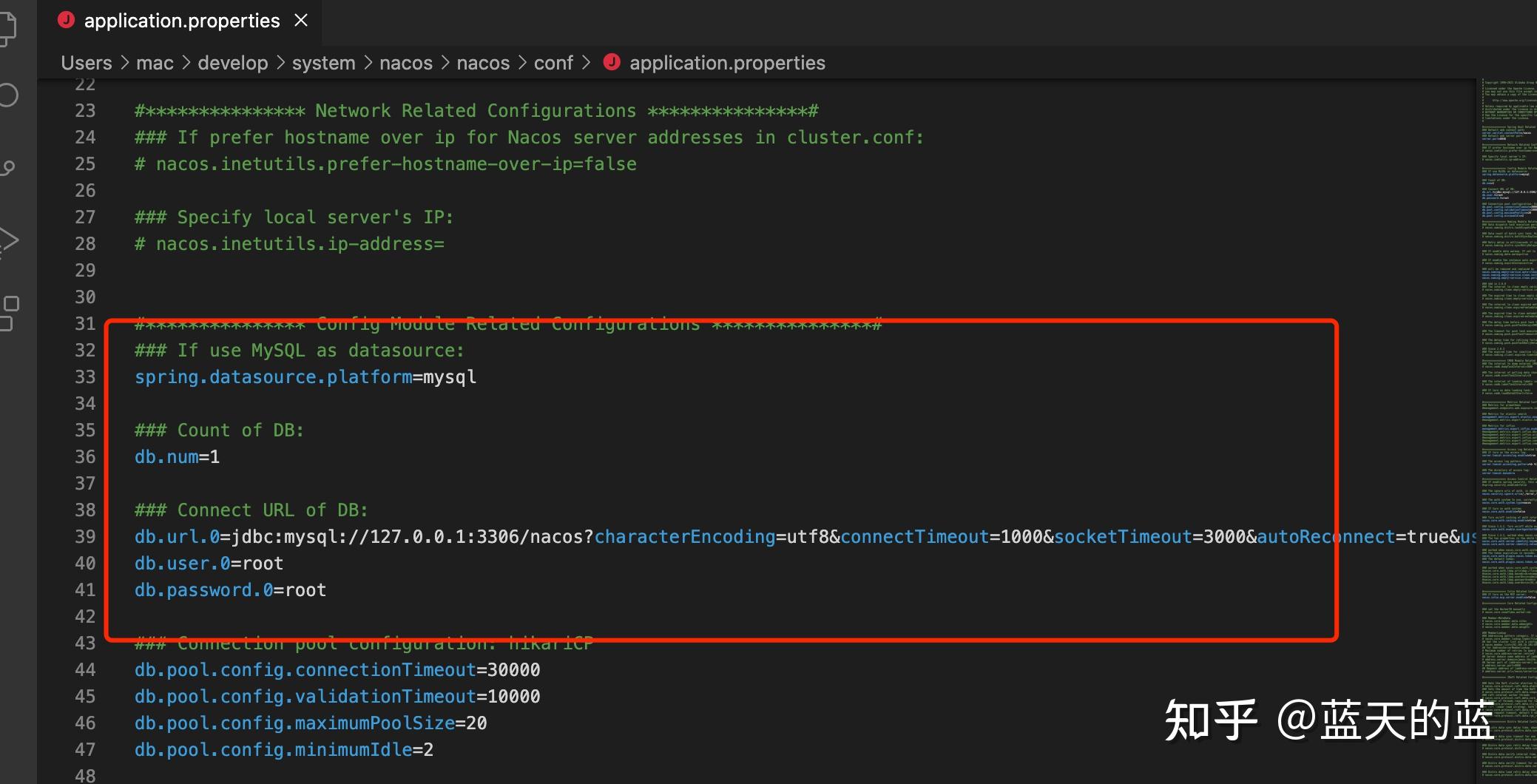Click the mac breadcrumb segment

point(155,63)
